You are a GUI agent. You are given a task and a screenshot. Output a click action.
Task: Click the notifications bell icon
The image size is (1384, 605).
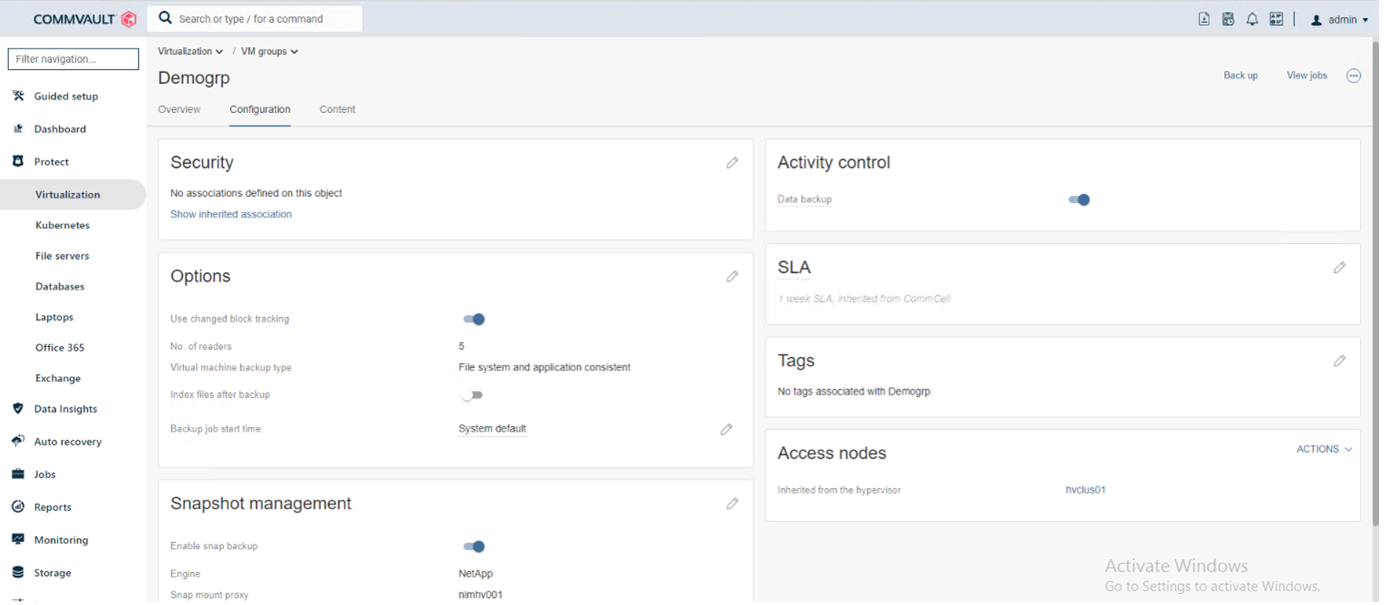click(x=1252, y=19)
